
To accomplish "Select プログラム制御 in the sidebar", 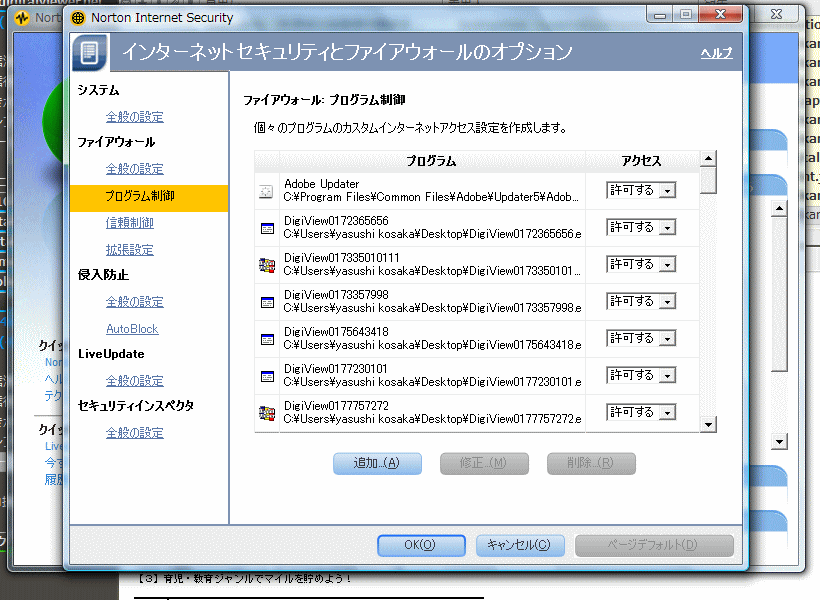I will coord(149,198).
